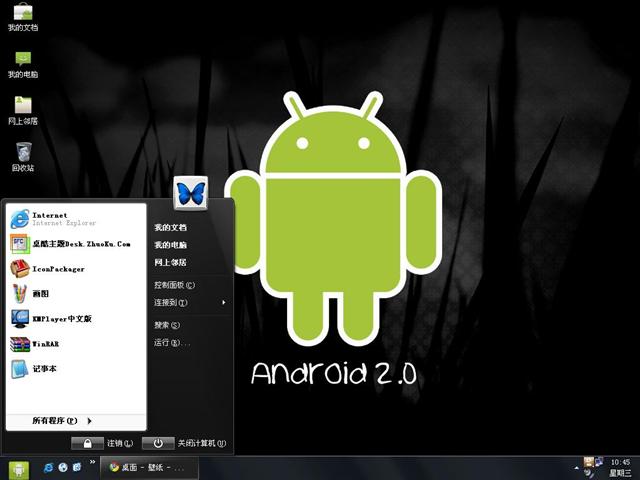Click 我的电脑 in start menu right pane

click(171, 245)
